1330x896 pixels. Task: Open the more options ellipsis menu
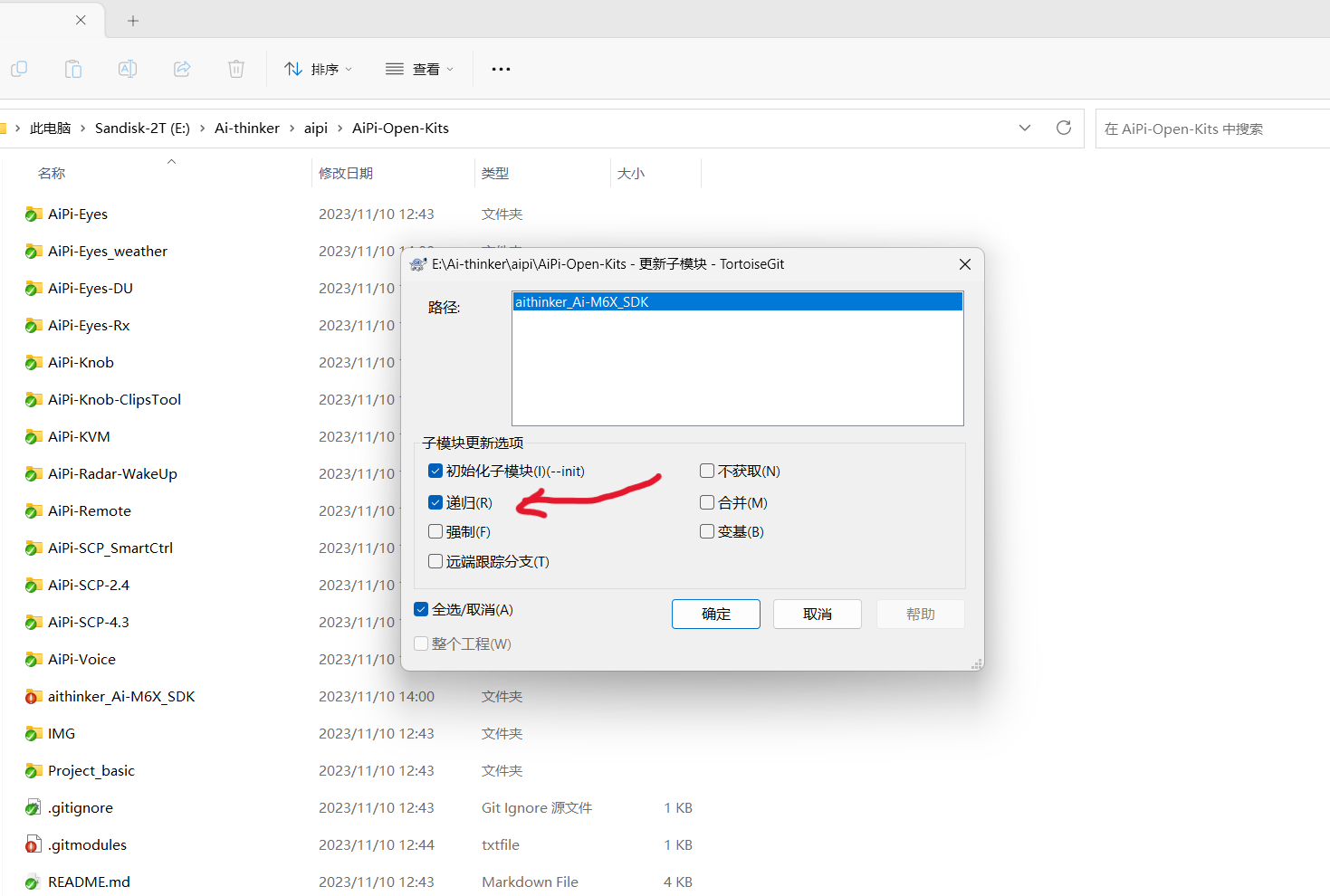[501, 69]
